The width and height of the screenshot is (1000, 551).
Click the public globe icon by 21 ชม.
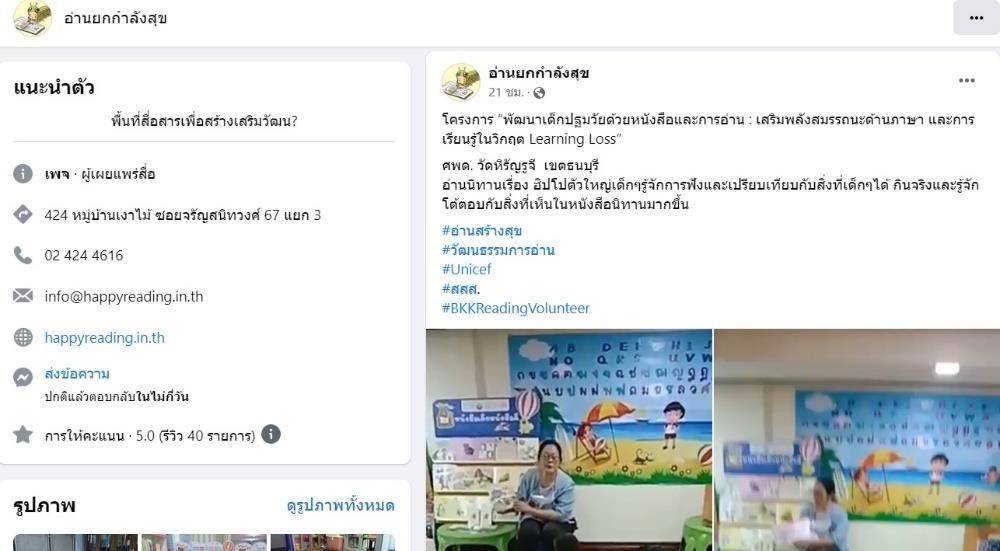[x=539, y=93]
